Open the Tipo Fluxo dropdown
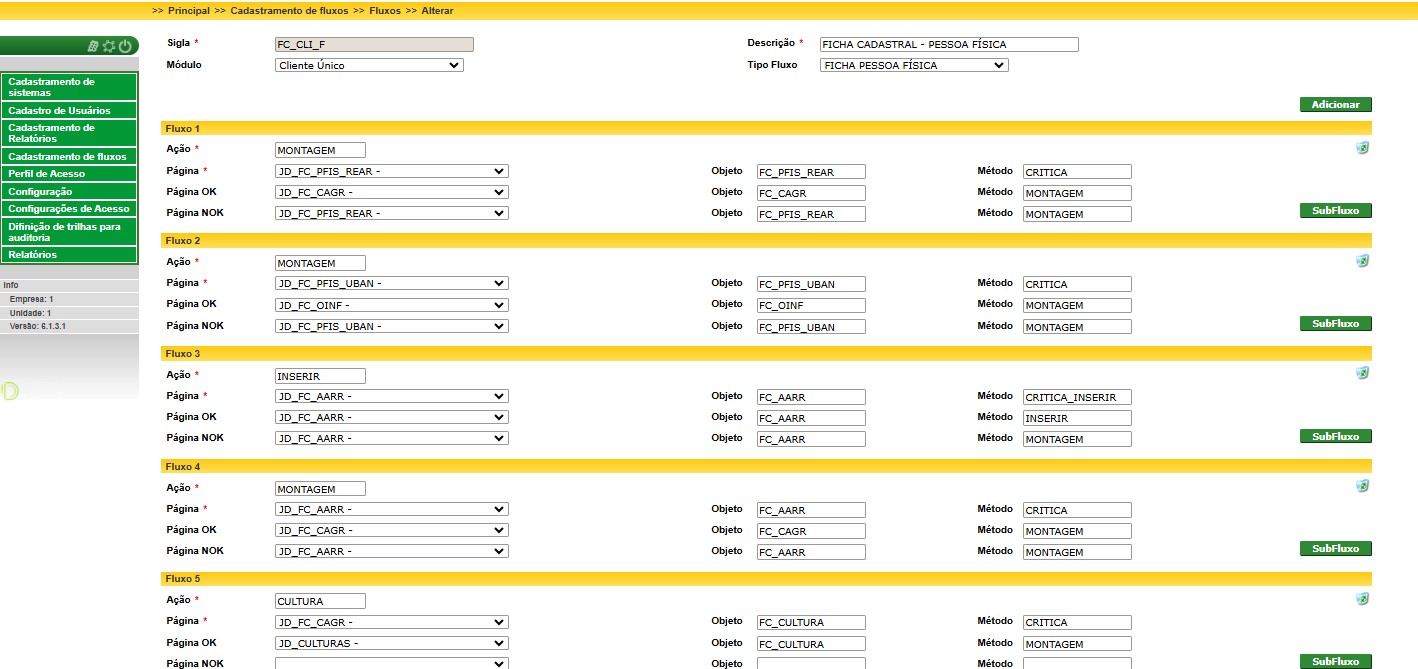 pos(914,65)
